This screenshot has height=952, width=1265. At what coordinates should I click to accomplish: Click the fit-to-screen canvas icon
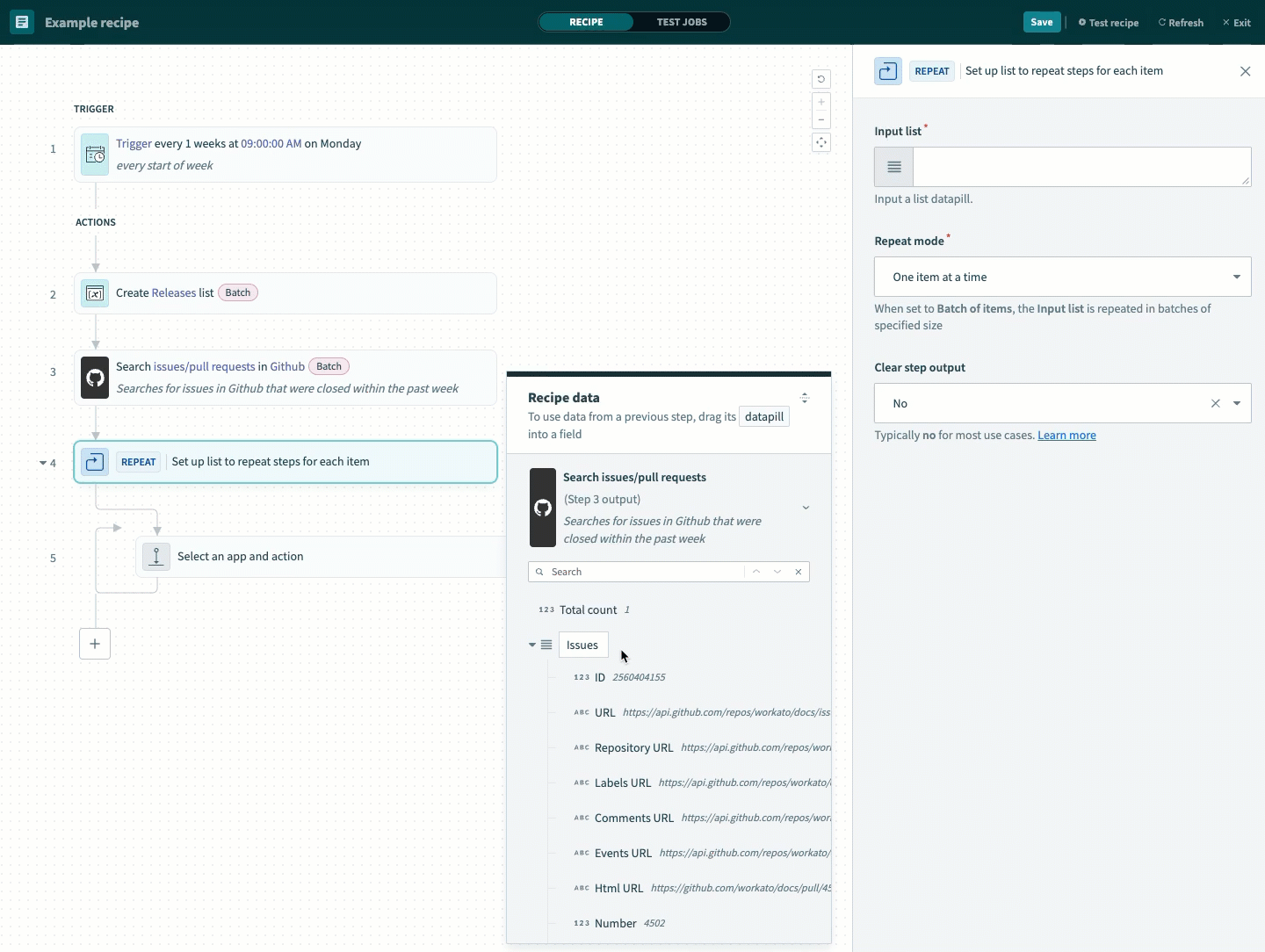point(821,142)
